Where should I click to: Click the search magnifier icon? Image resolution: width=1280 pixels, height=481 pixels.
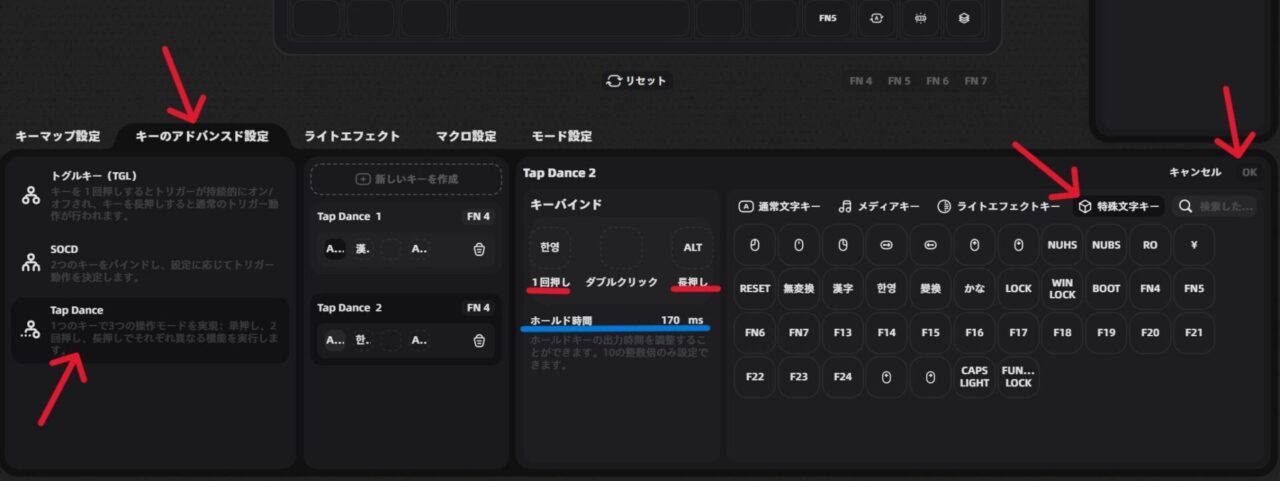coord(1185,207)
